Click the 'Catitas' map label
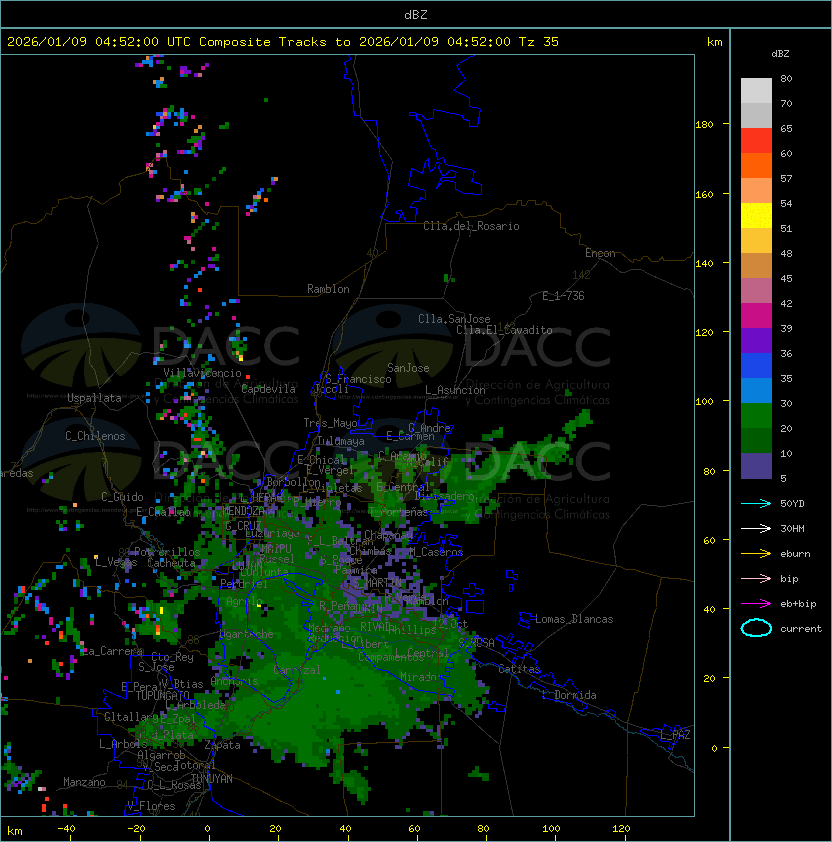Screen dimensions: 832x842 coord(519,669)
